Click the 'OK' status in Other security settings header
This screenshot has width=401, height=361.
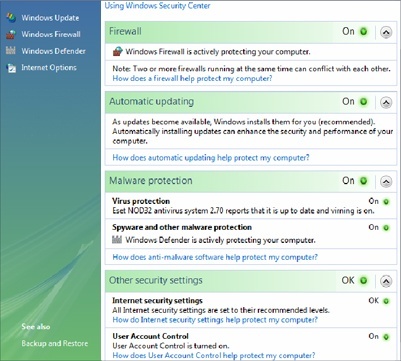[x=348, y=280]
